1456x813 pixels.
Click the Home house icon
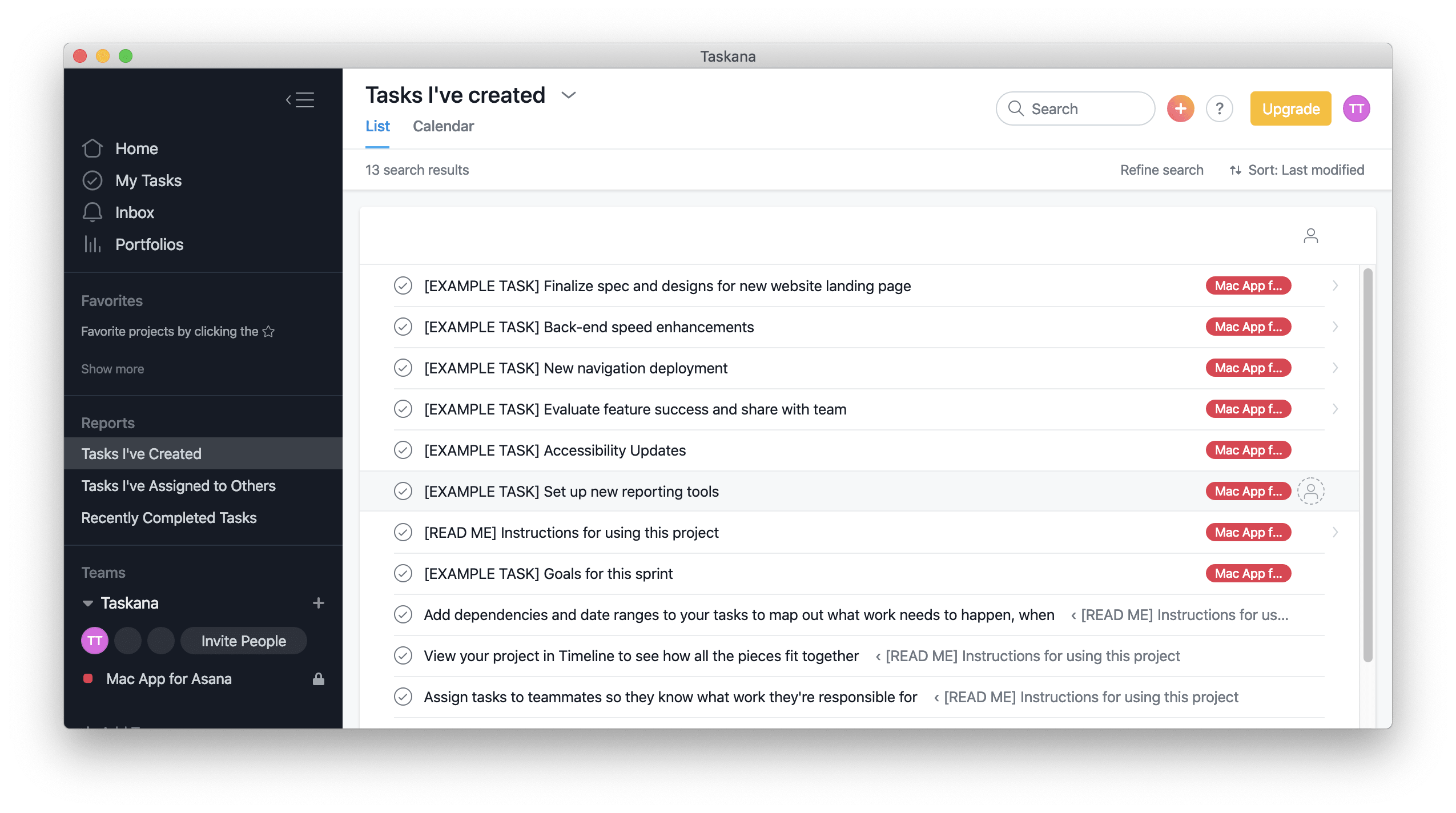(92, 148)
